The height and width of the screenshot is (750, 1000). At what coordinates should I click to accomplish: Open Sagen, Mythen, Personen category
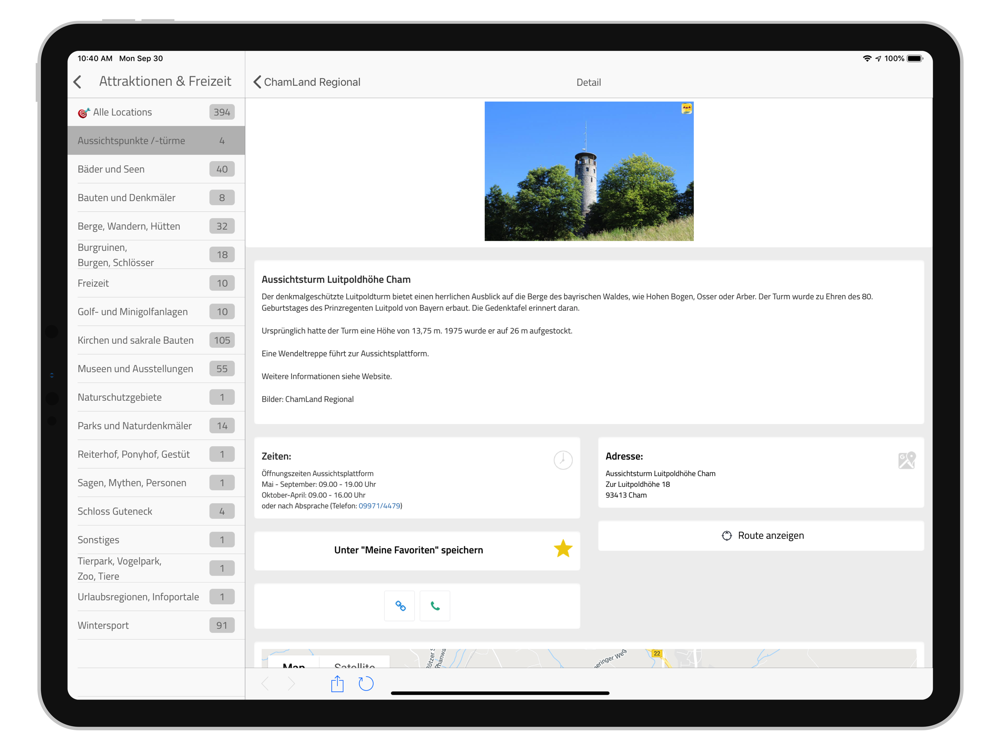pyautogui.click(x=156, y=483)
